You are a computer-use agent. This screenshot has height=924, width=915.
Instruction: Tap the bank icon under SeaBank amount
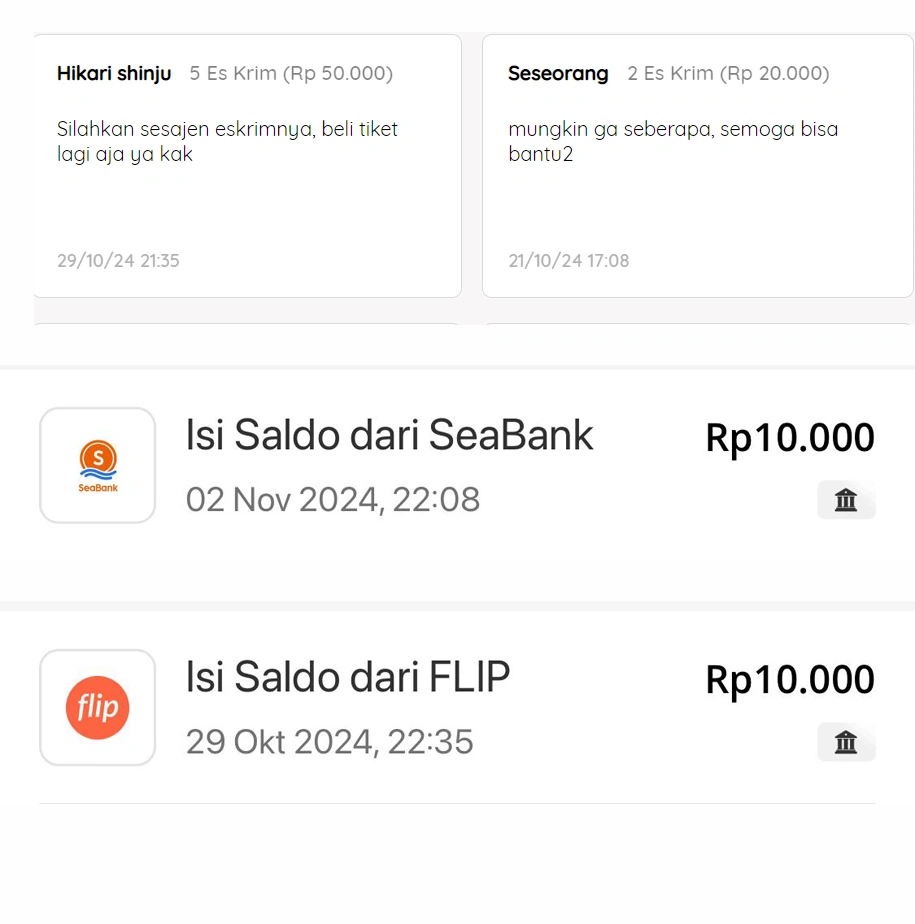point(846,500)
